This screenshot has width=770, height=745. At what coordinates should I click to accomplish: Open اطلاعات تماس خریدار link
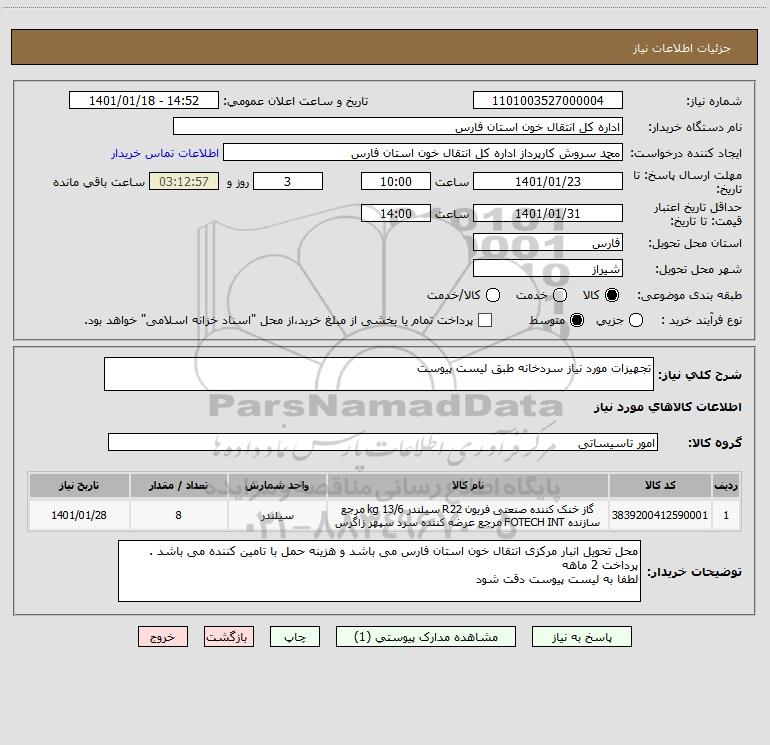(x=165, y=153)
